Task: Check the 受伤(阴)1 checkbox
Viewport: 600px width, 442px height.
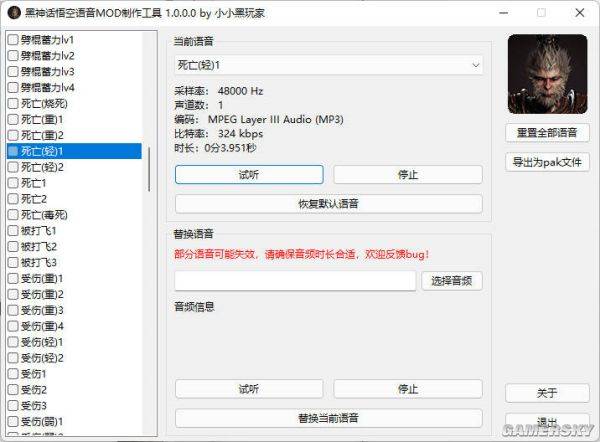Action: 13,422
